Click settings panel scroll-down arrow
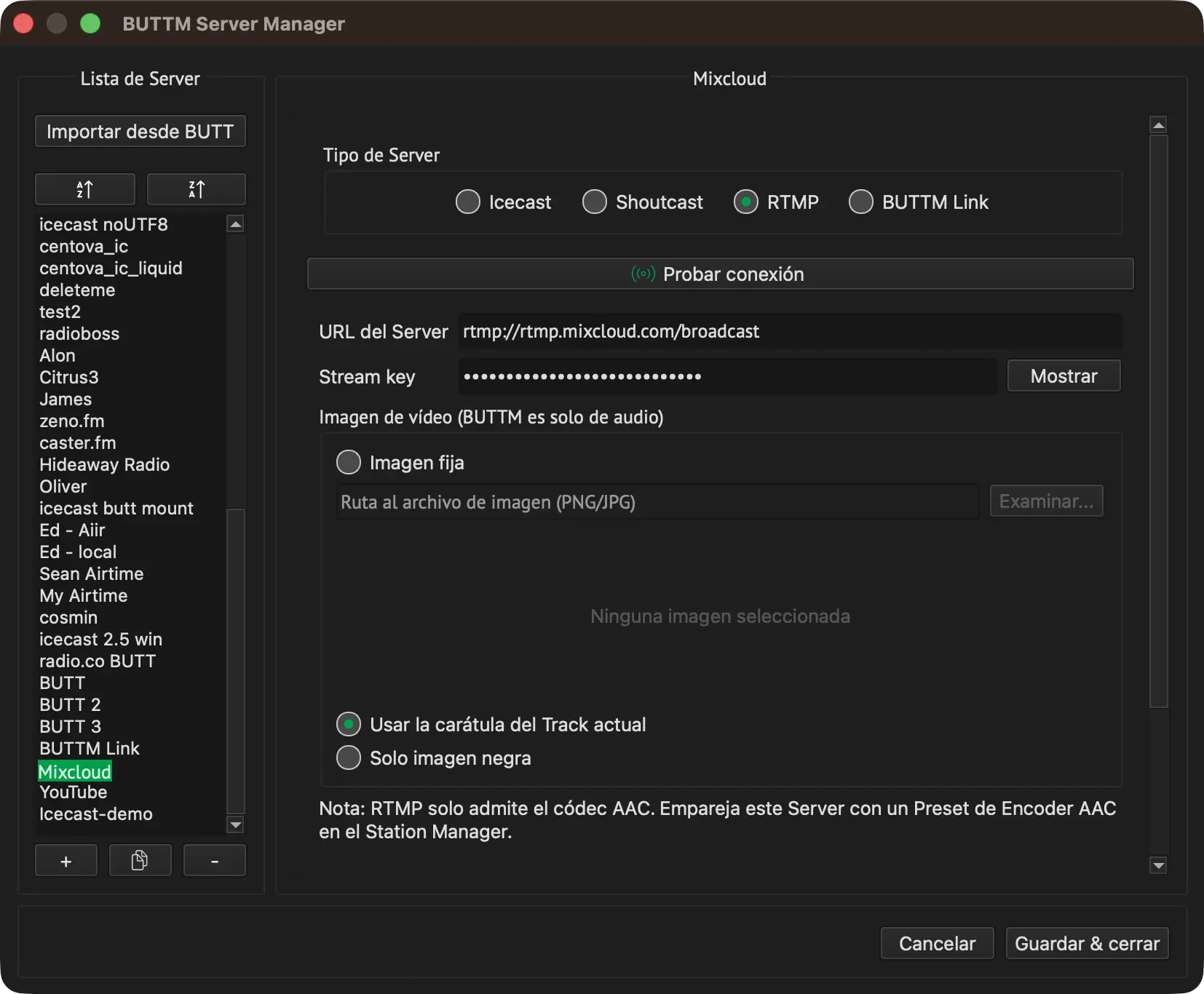Screen dimensions: 1204x994 pos(1158,864)
